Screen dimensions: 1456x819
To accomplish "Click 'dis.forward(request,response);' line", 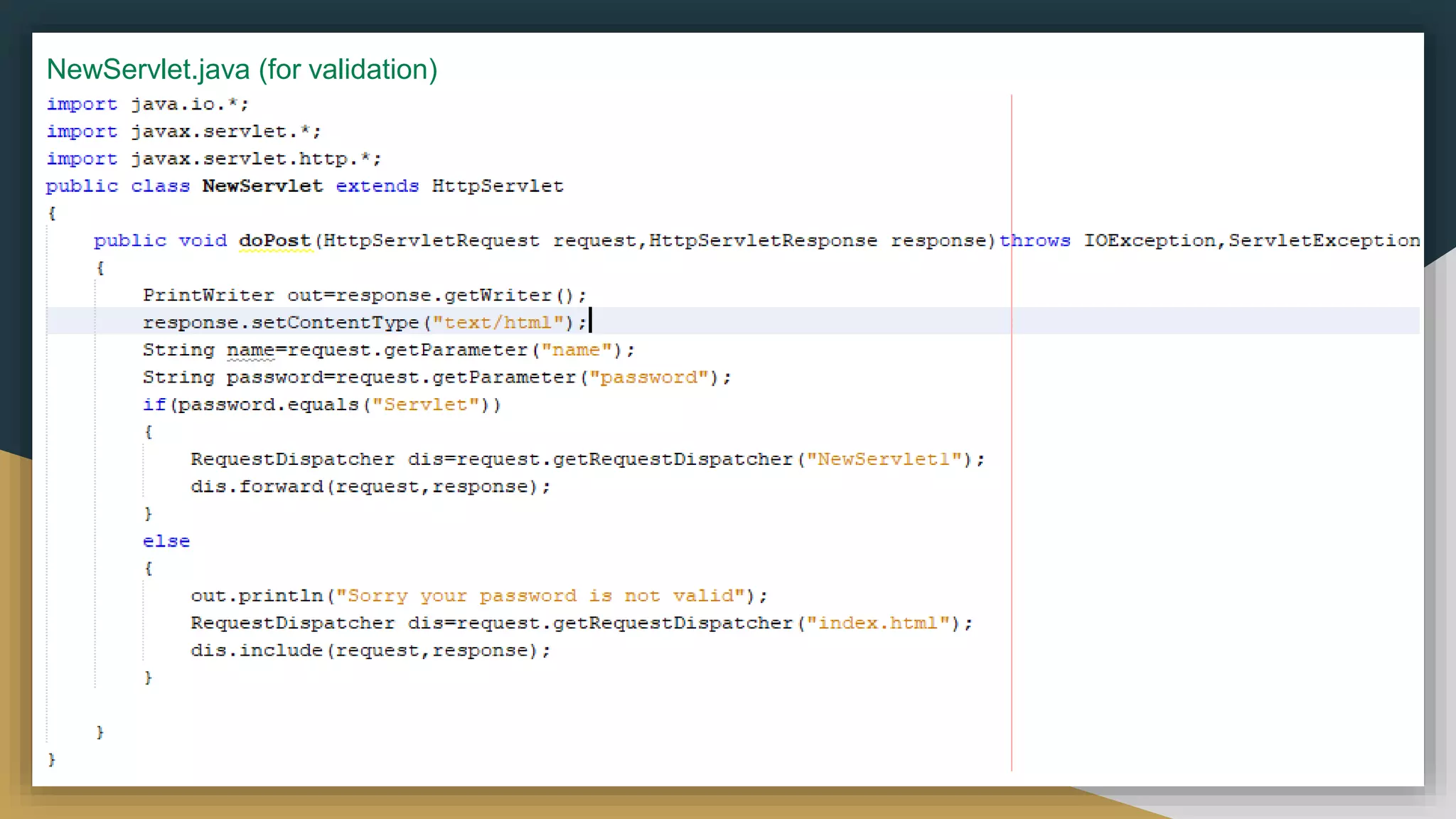I will (x=370, y=487).
